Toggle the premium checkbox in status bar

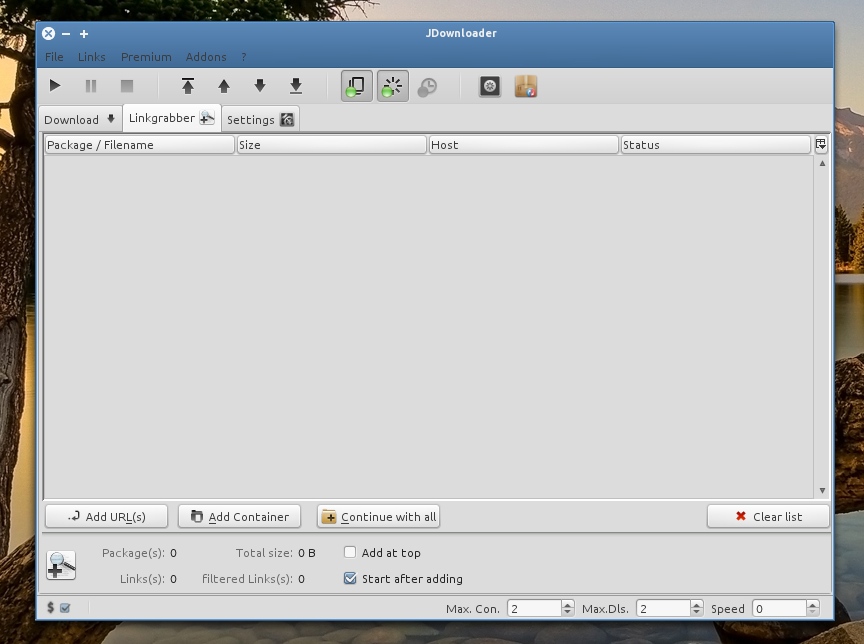pyautogui.click(x=65, y=608)
